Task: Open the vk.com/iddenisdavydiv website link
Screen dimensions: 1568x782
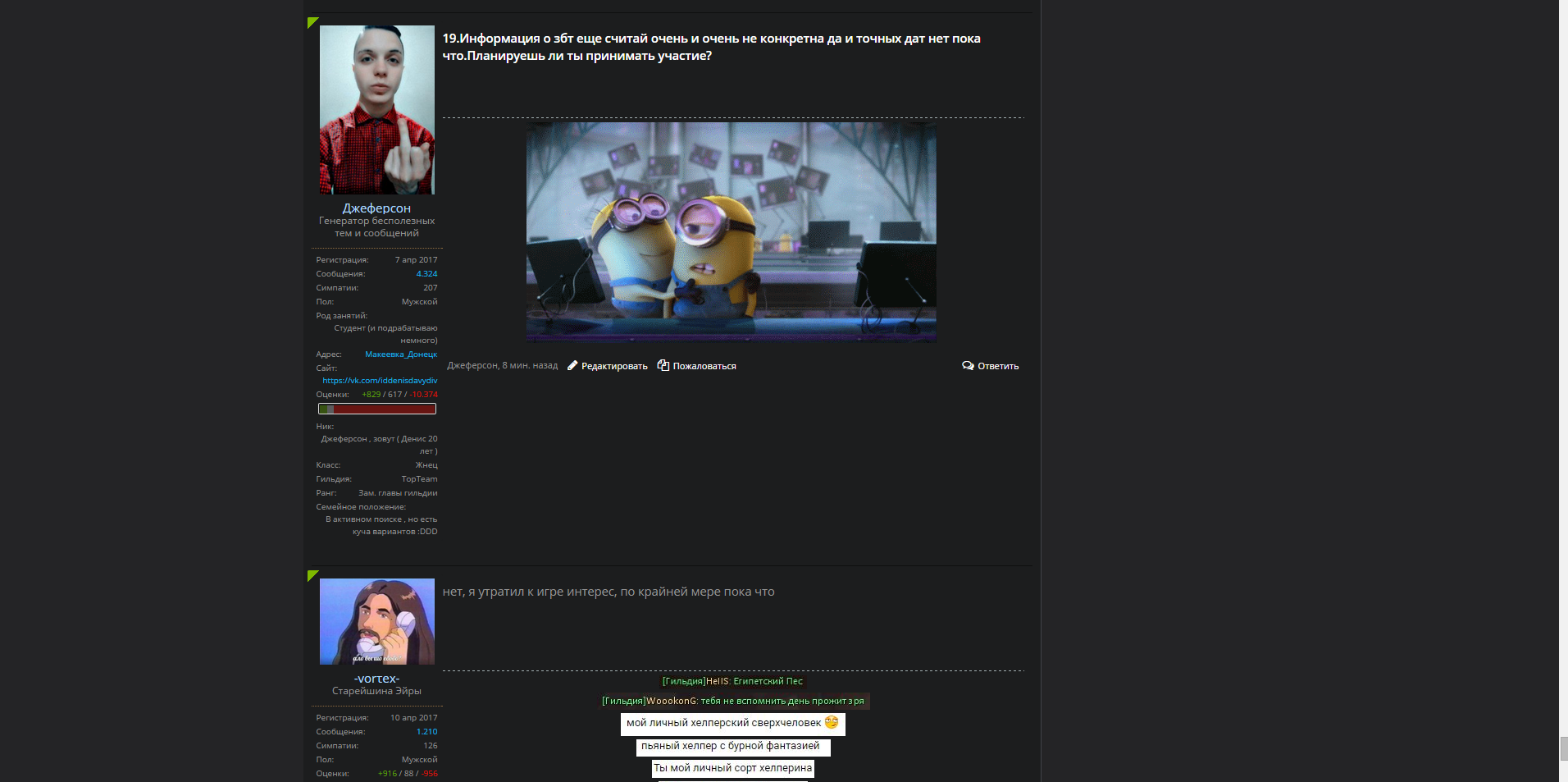Action: (x=380, y=381)
